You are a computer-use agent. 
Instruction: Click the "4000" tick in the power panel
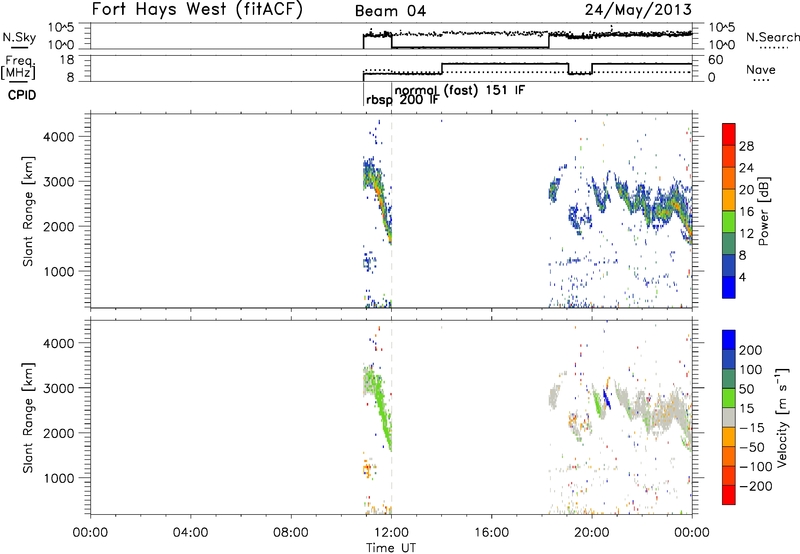(x=58, y=137)
